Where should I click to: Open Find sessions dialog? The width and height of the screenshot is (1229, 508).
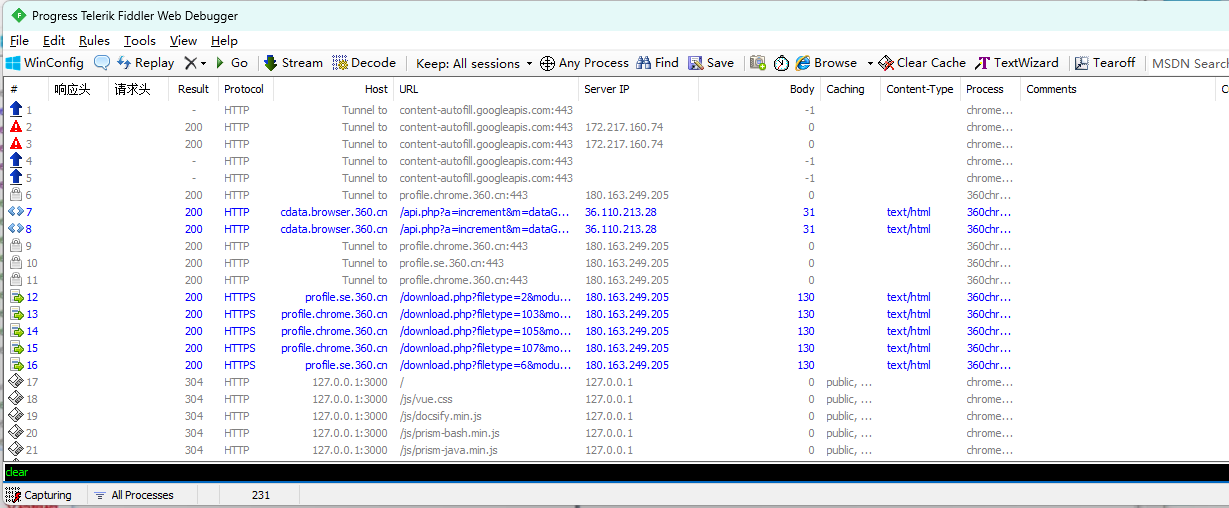[657, 62]
